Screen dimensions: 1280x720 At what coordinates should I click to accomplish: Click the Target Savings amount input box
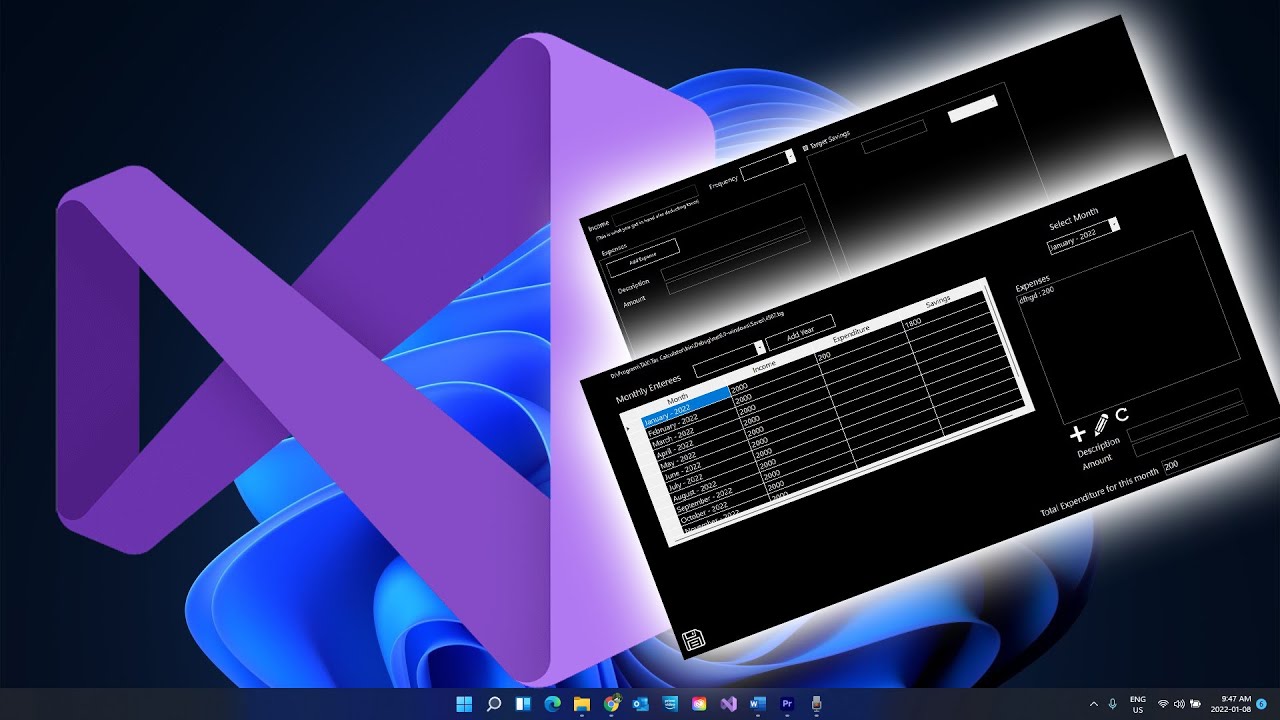tap(894, 137)
